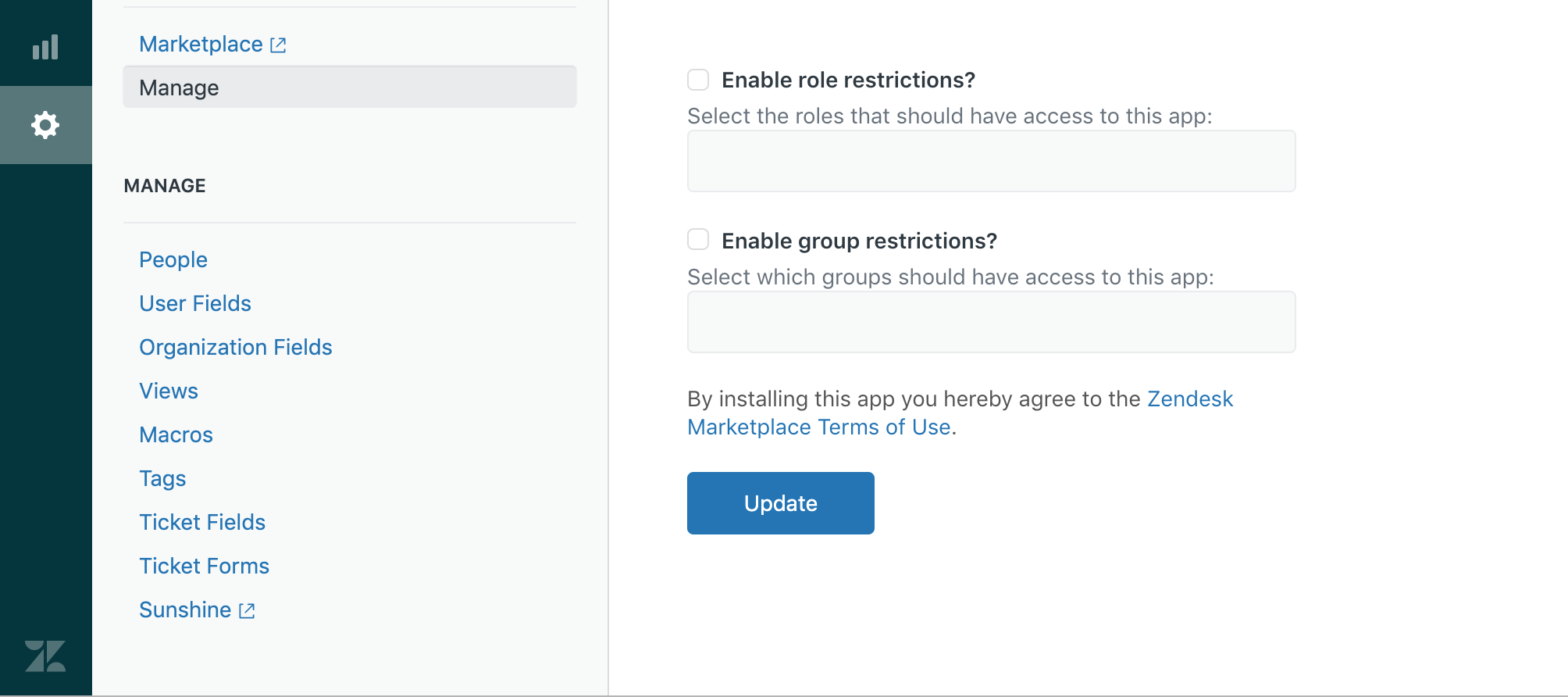Enable group restrictions checkbox
The width and height of the screenshot is (1568, 697).
[698, 240]
